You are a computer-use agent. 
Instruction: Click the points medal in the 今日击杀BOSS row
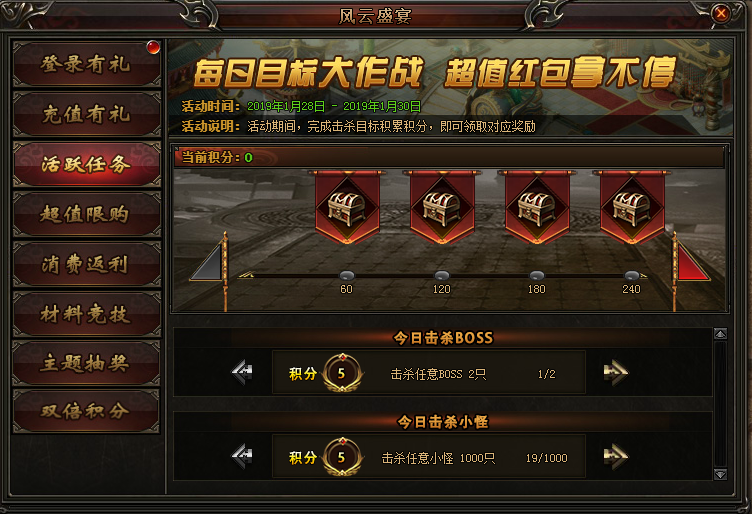(342, 373)
